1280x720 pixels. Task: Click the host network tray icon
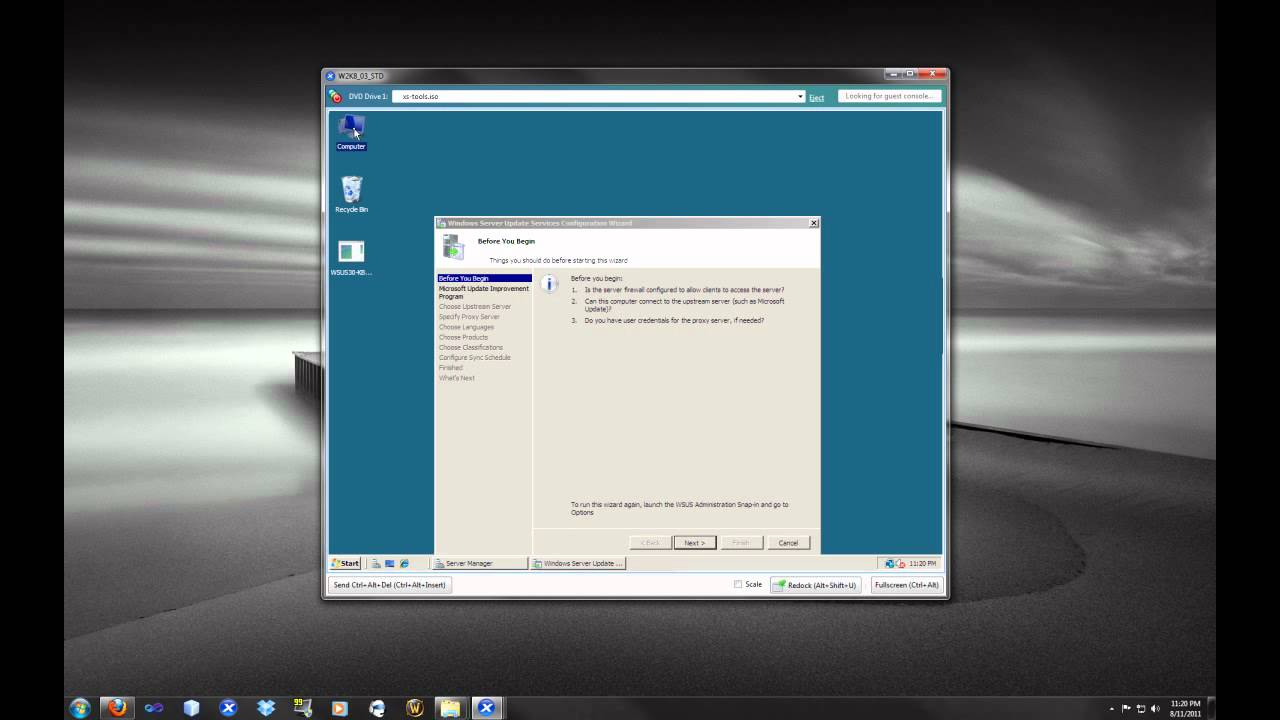(1141, 709)
